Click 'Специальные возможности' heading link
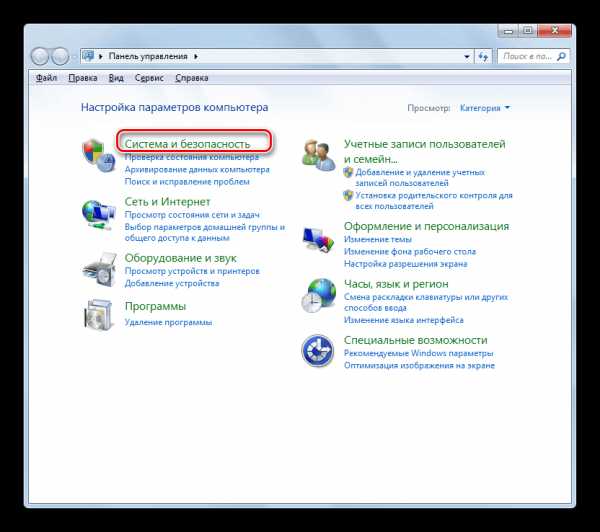The height and width of the screenshot is (532, 600). tap(416, 340)
